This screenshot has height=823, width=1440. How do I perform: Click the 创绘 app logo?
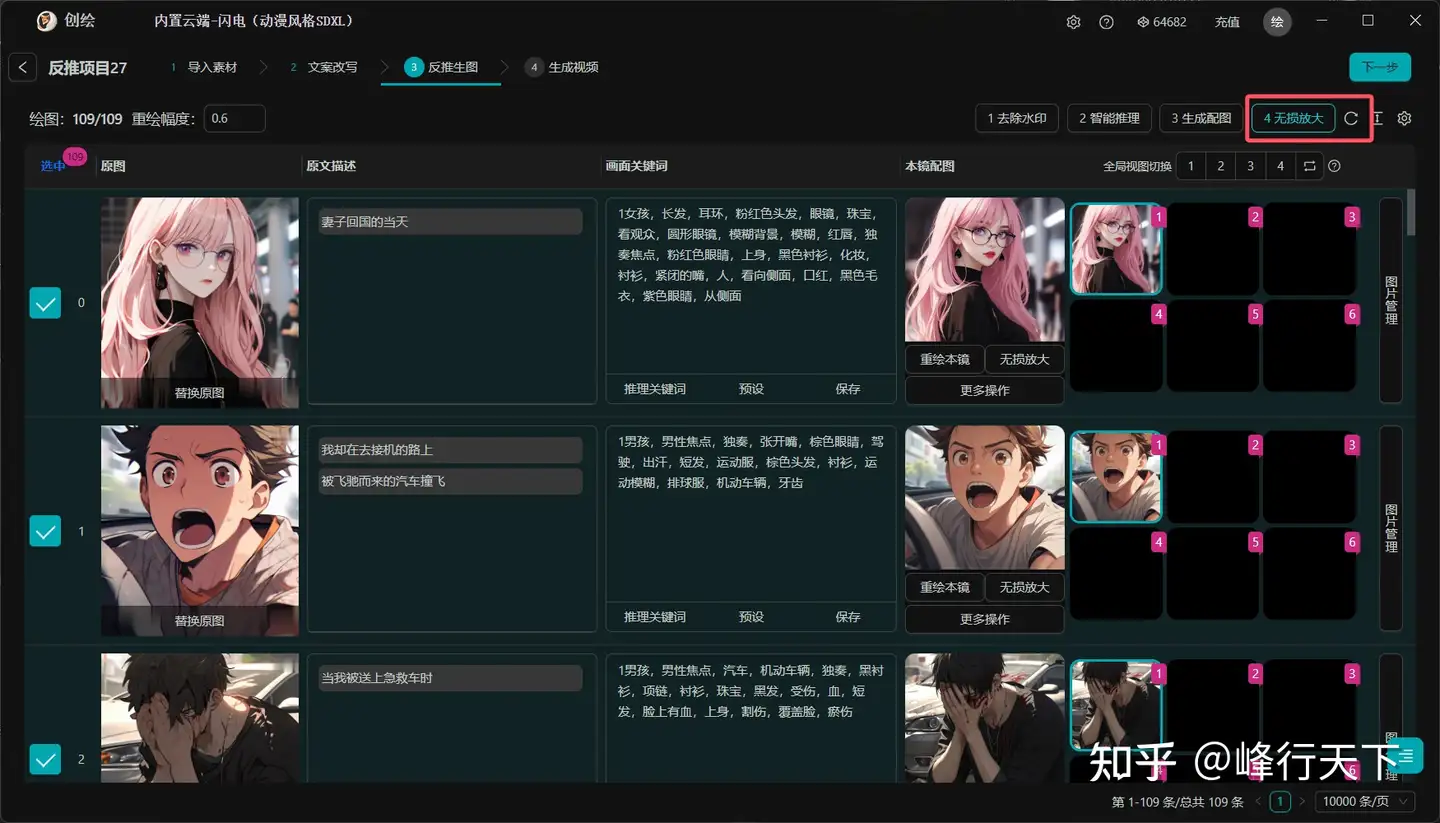(46, 22)
